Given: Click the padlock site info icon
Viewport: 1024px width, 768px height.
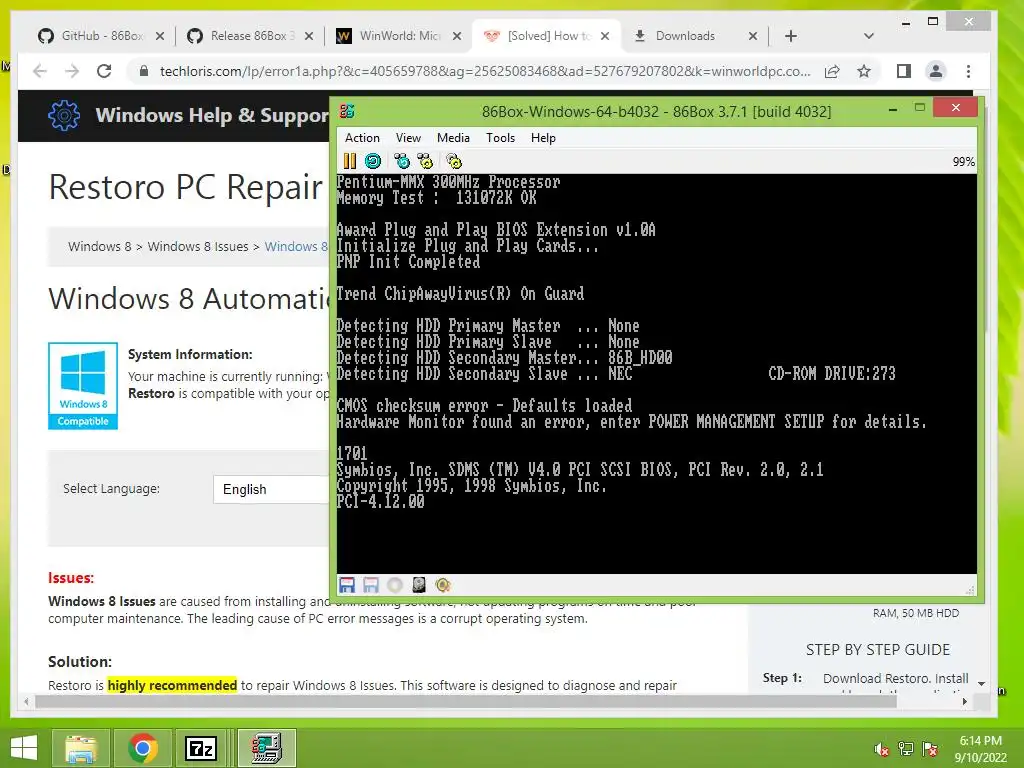Looking at the screenshot, I should (144, 71).
